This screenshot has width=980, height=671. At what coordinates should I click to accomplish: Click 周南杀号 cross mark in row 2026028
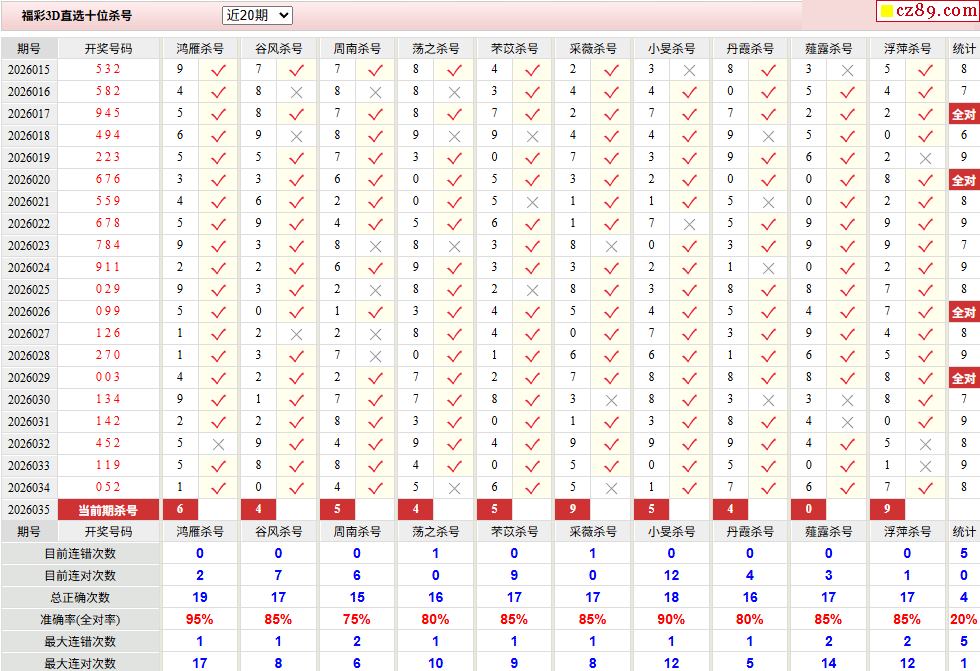(376, 357)
